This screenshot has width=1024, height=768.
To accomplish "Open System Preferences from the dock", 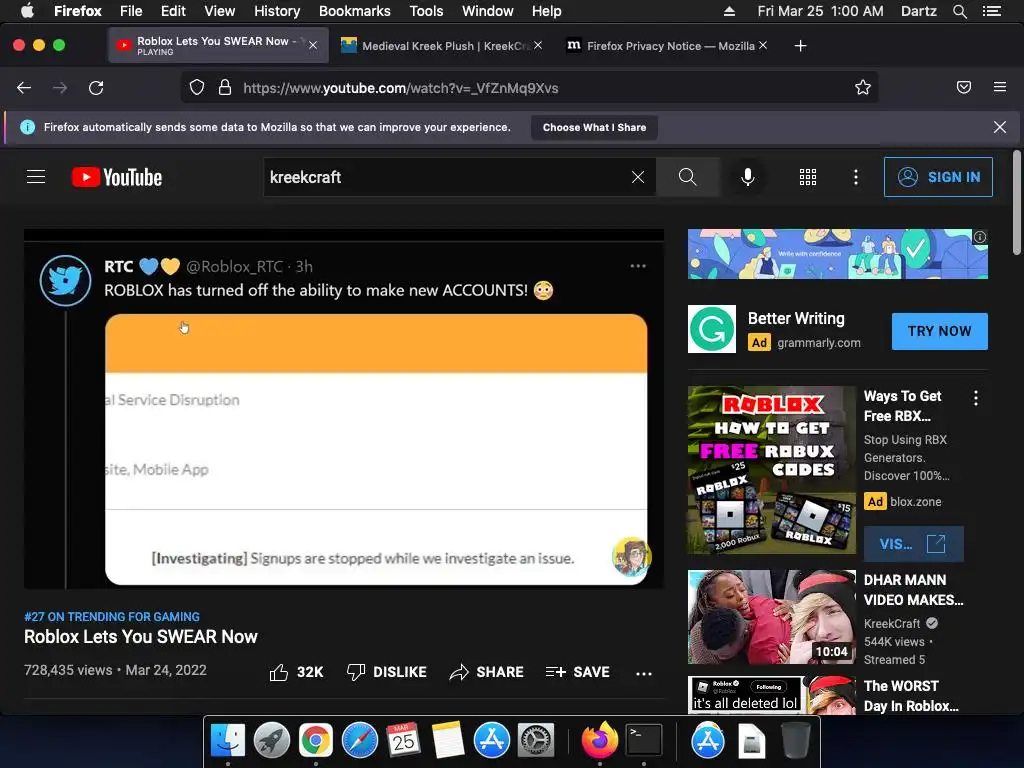I will point(536,741).
